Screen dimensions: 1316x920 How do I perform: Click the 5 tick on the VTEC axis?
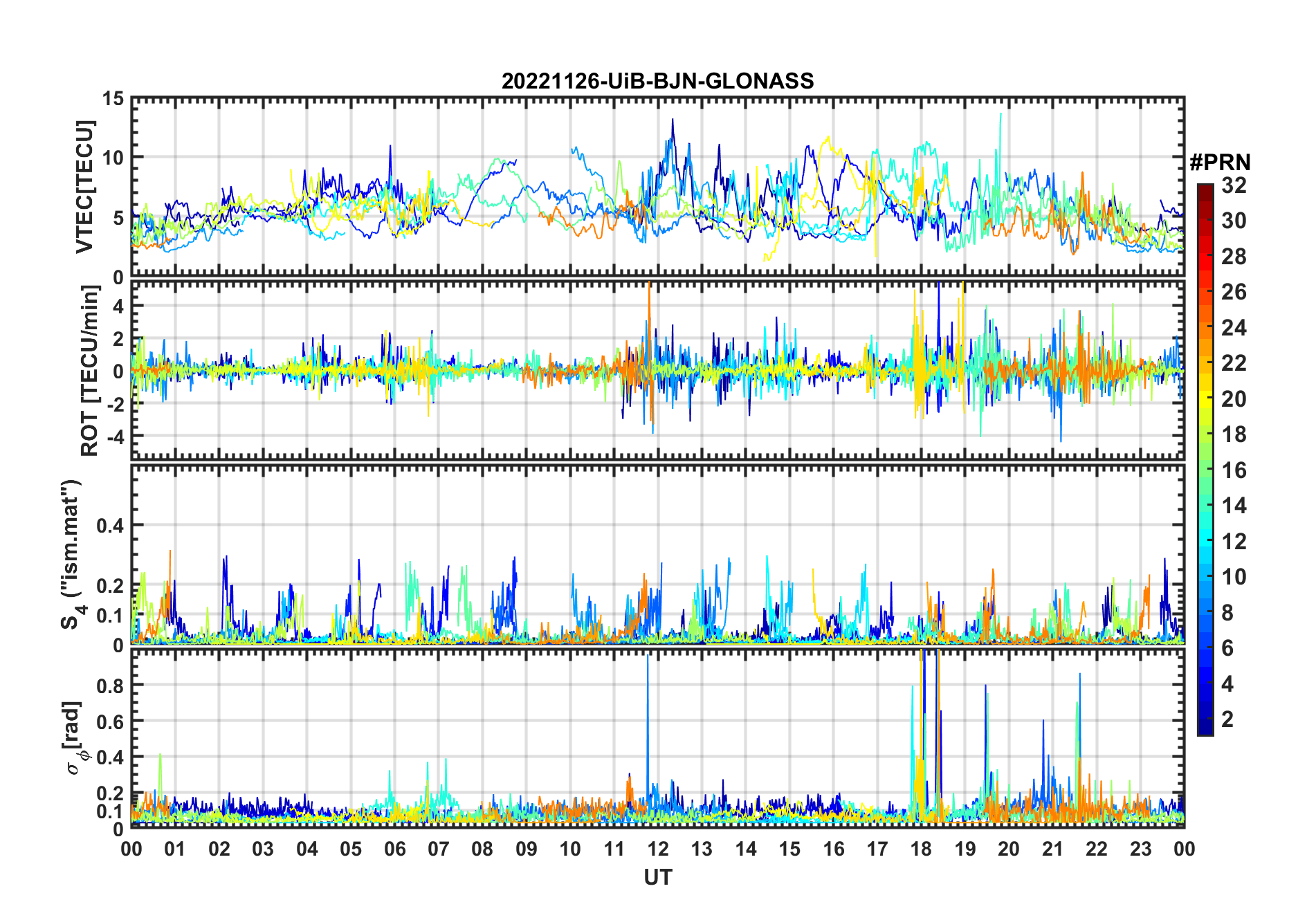pos(119,218)
